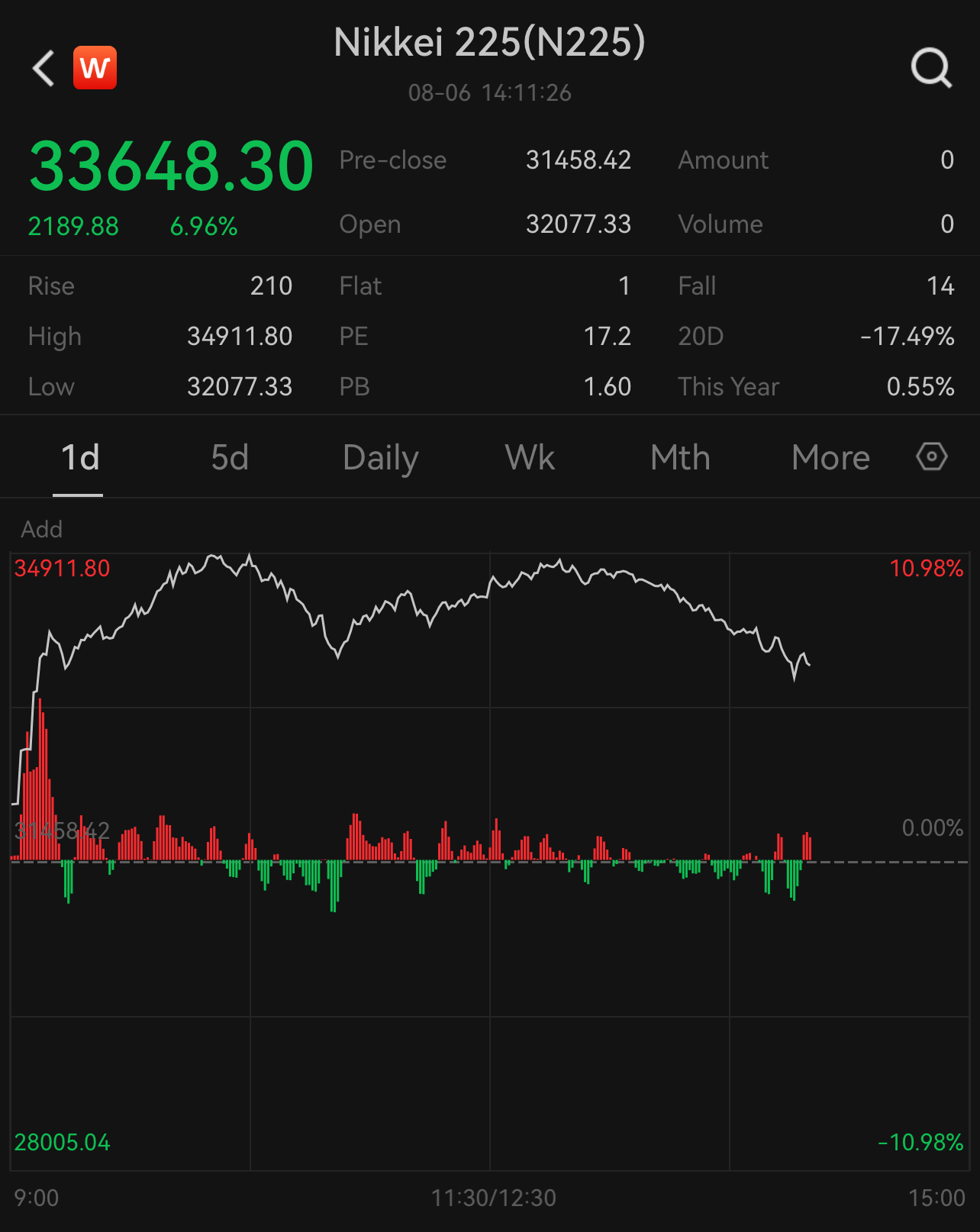Open the red W app logo
The height and width of the screenshot is (1232, 980).
(95, 68)
